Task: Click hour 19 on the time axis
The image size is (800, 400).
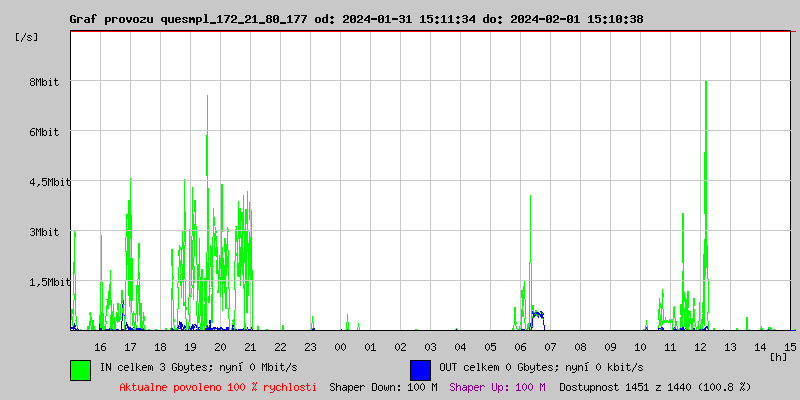Action: pos(190,347)
